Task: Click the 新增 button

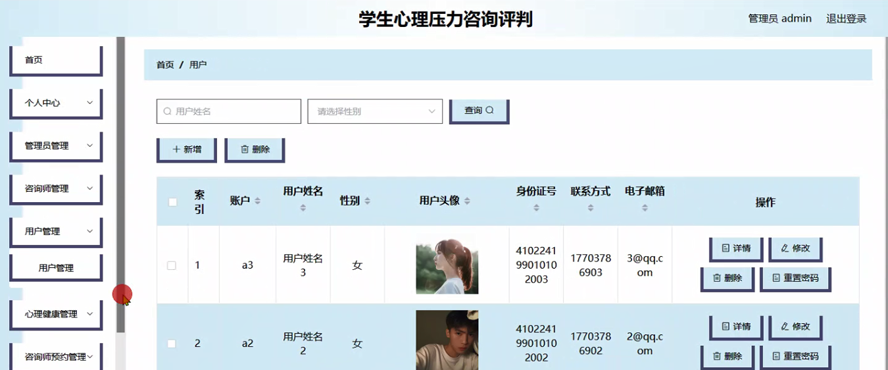Action: coord(186,150)
